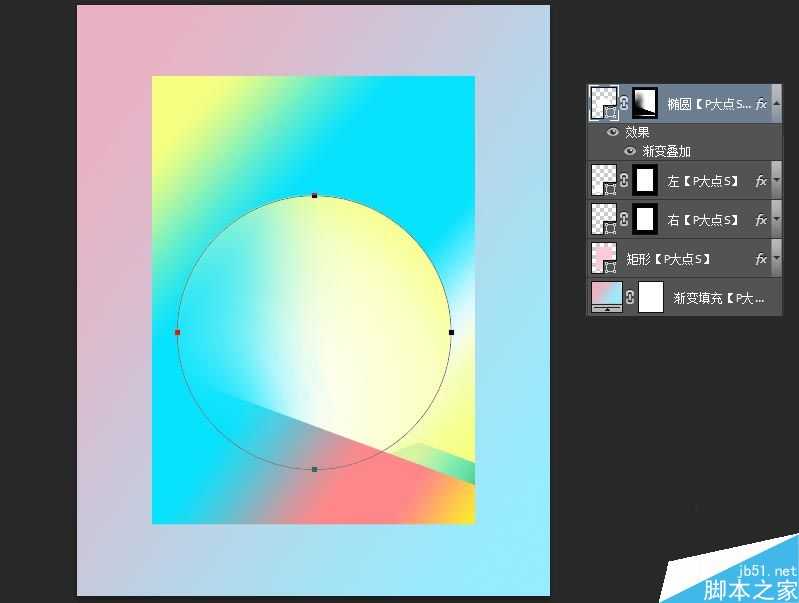Screen dimensions: 799x603
Task: Select the 渐变填充 layer white mask thumbnail
Action: click(651, 297)
